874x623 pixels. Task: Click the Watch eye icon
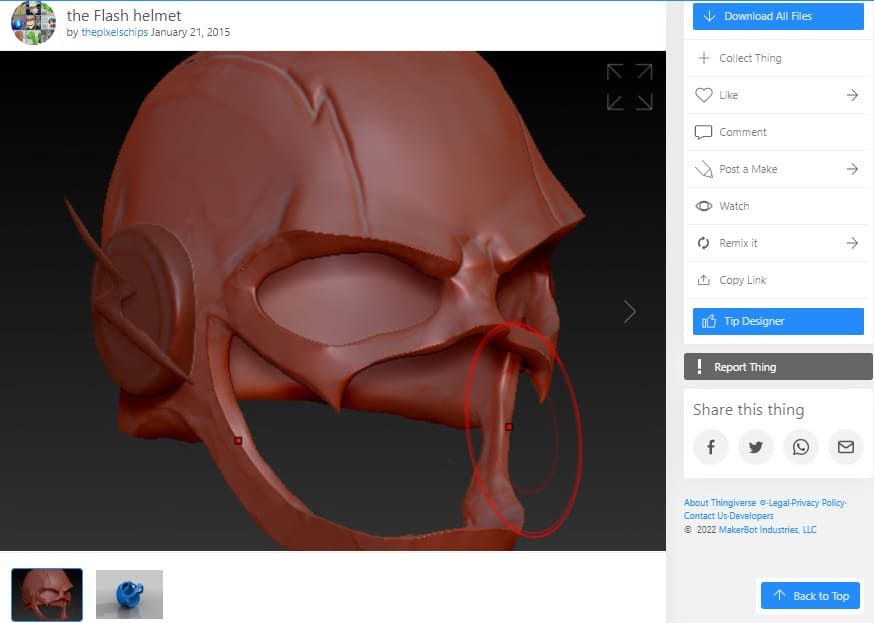tap(705, 206)
